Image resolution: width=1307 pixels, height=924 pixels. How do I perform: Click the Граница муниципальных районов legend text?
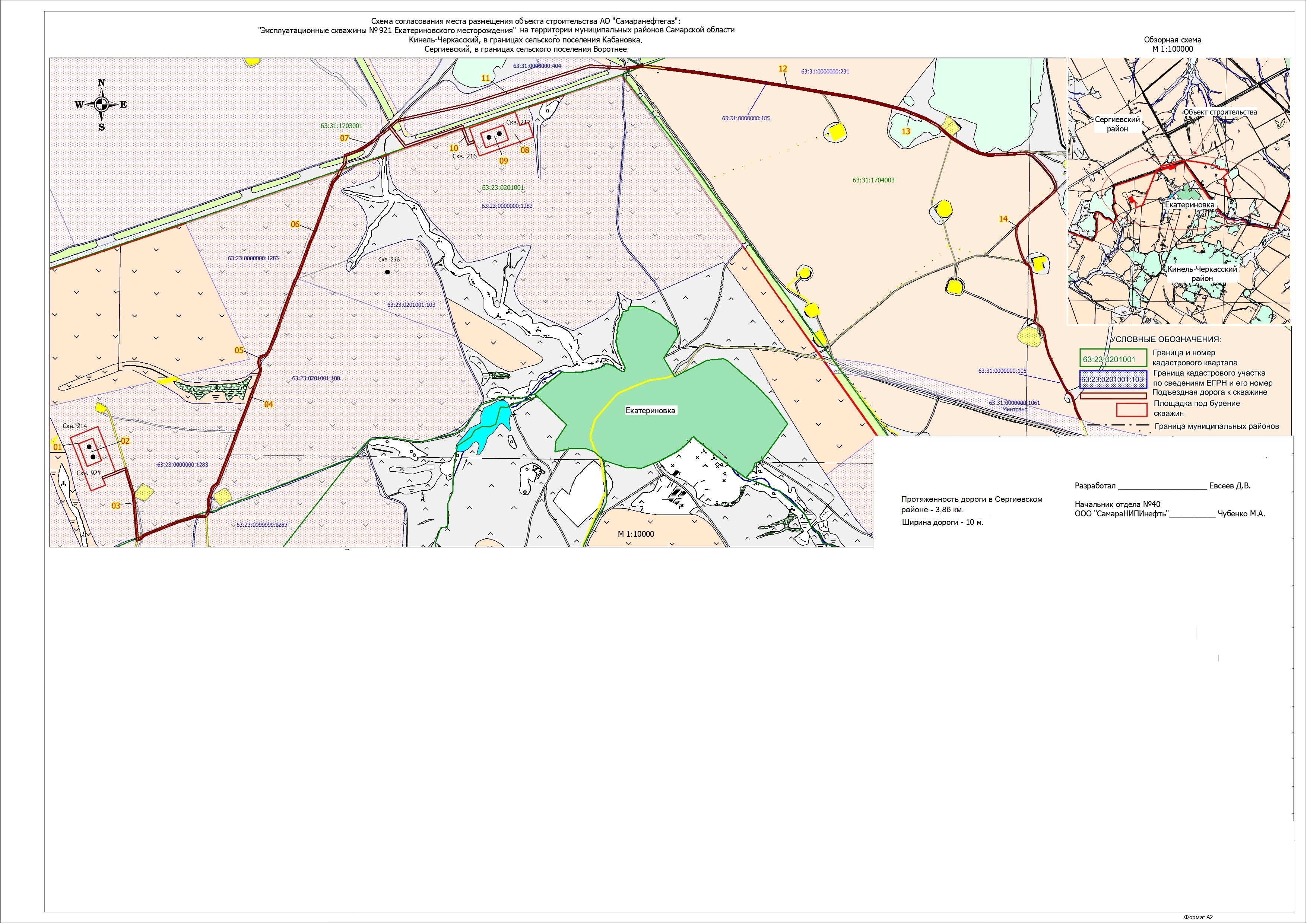click(x=1216, y=426)
